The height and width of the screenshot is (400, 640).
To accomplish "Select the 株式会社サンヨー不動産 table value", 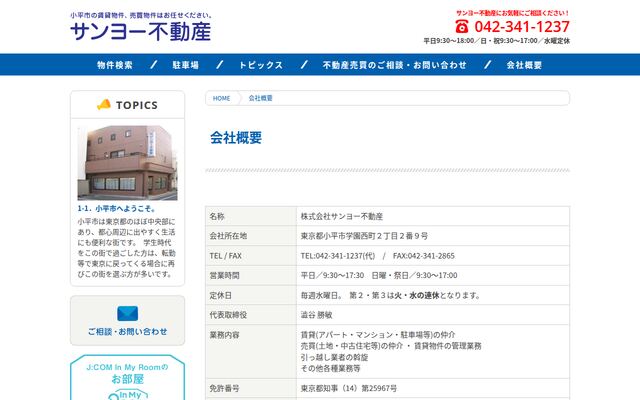I will pos(342,216).
